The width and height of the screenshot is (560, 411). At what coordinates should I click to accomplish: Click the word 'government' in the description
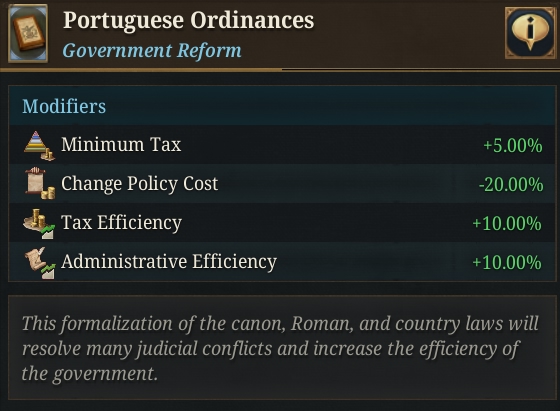pos(105,374)
